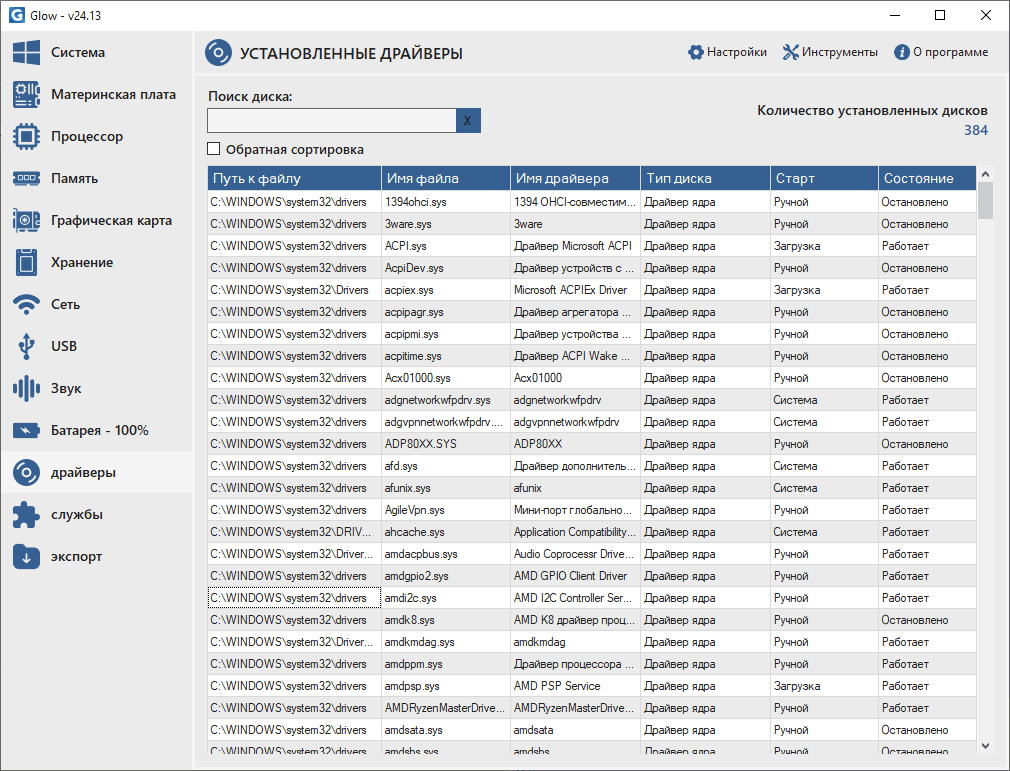Click the table scrollbar up arrow

coord(985,174)
